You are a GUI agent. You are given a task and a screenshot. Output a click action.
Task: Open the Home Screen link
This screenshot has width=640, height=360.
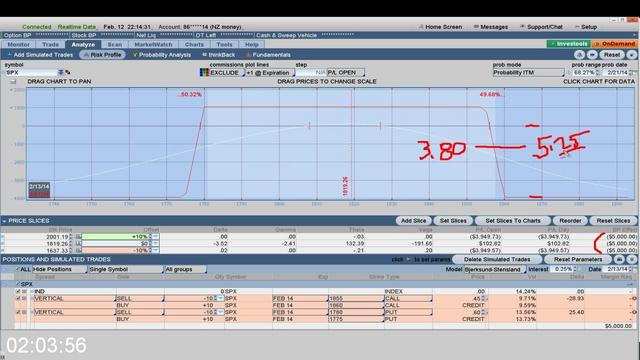(440, 27)
